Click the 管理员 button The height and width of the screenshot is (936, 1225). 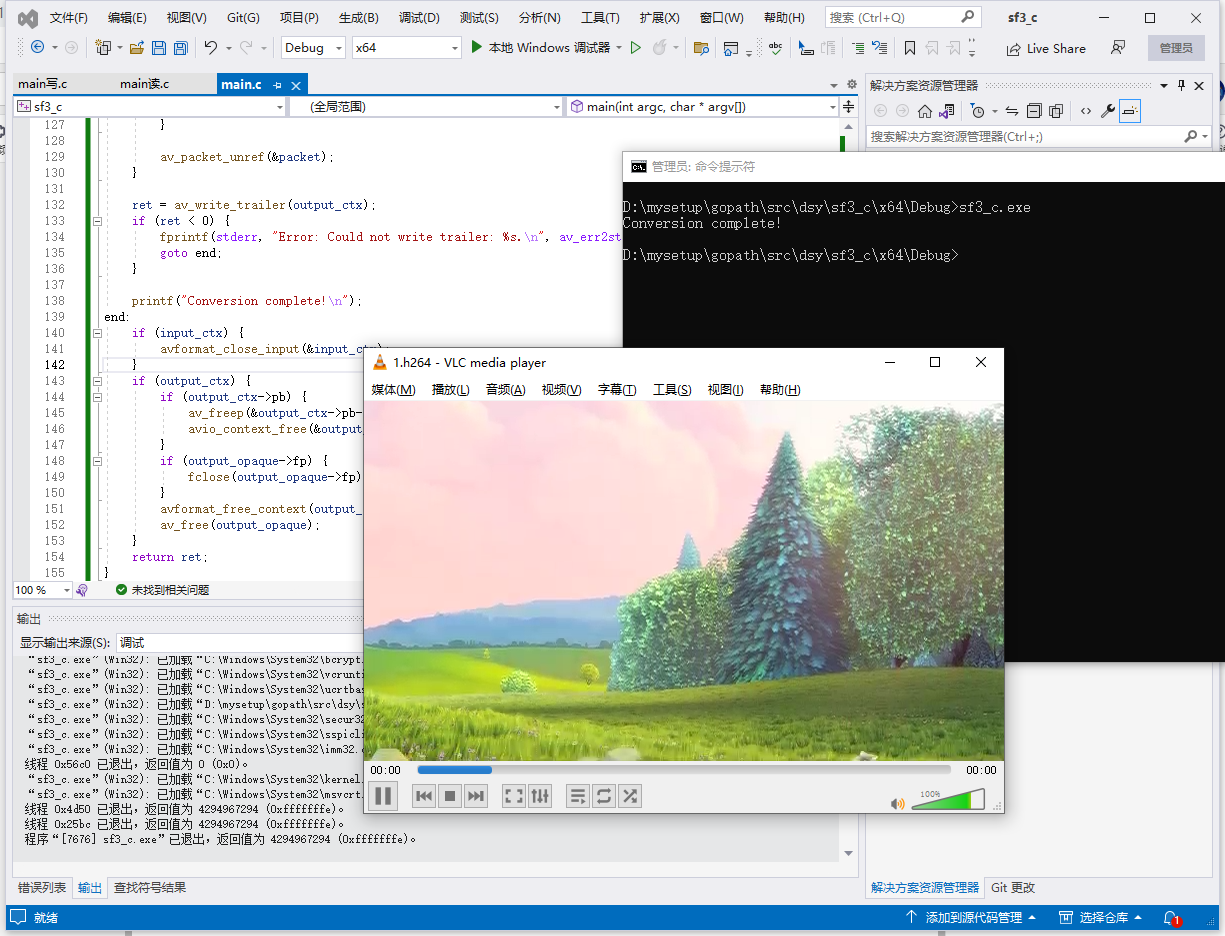point(1176,48)
